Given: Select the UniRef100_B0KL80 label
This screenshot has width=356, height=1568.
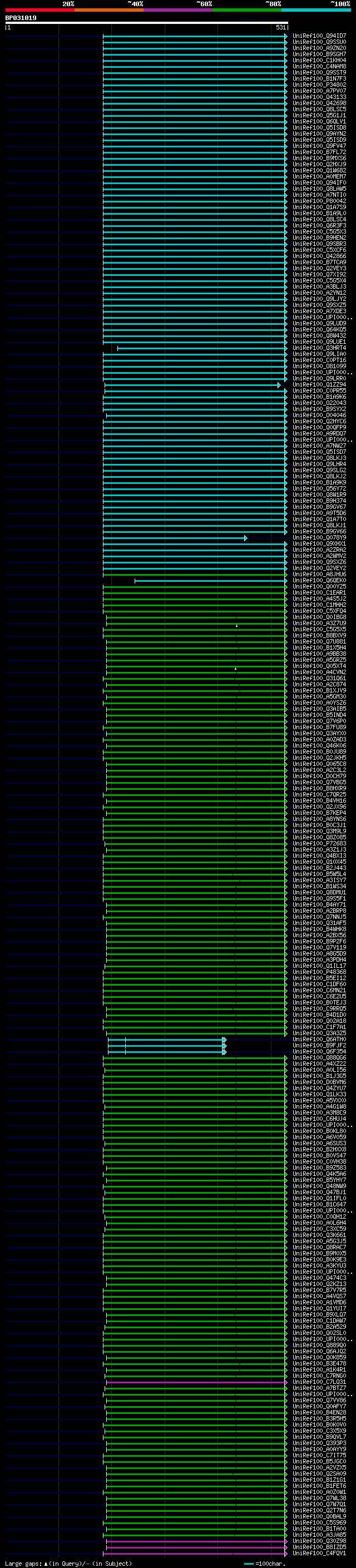Looking at the screenshot, I should pyautogui.click(x=319, y=1131).
